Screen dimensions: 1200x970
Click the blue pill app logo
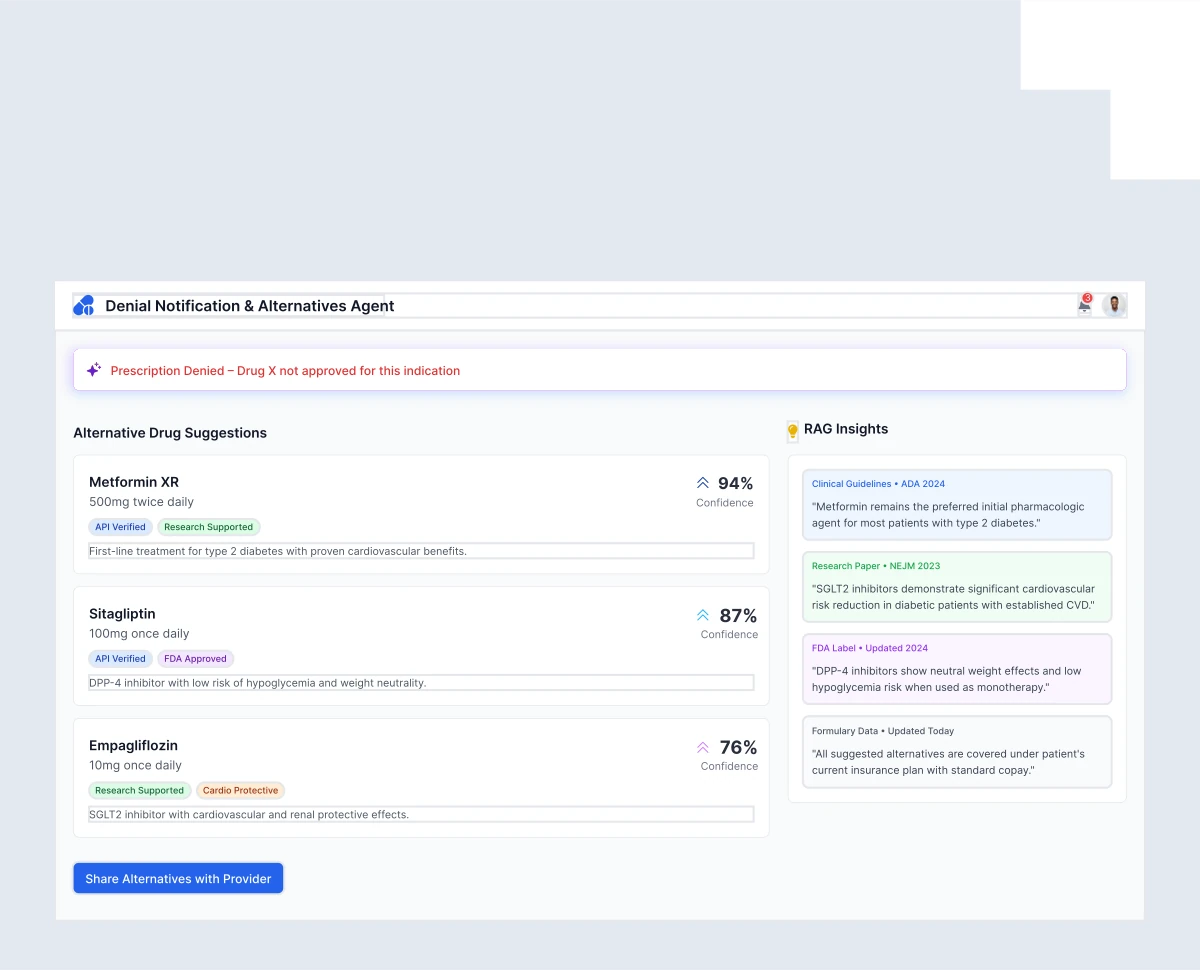pyautogui.click(x=84, y=306)
